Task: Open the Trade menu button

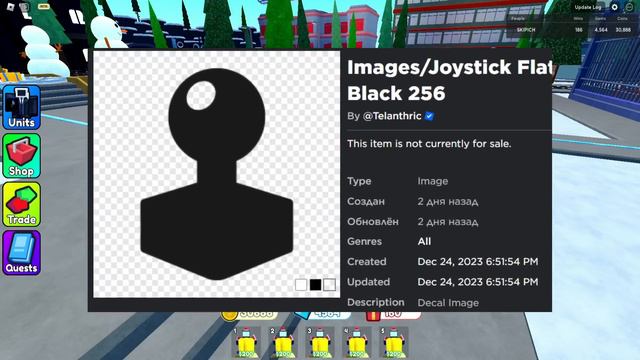Action: (x=22, y=204)
